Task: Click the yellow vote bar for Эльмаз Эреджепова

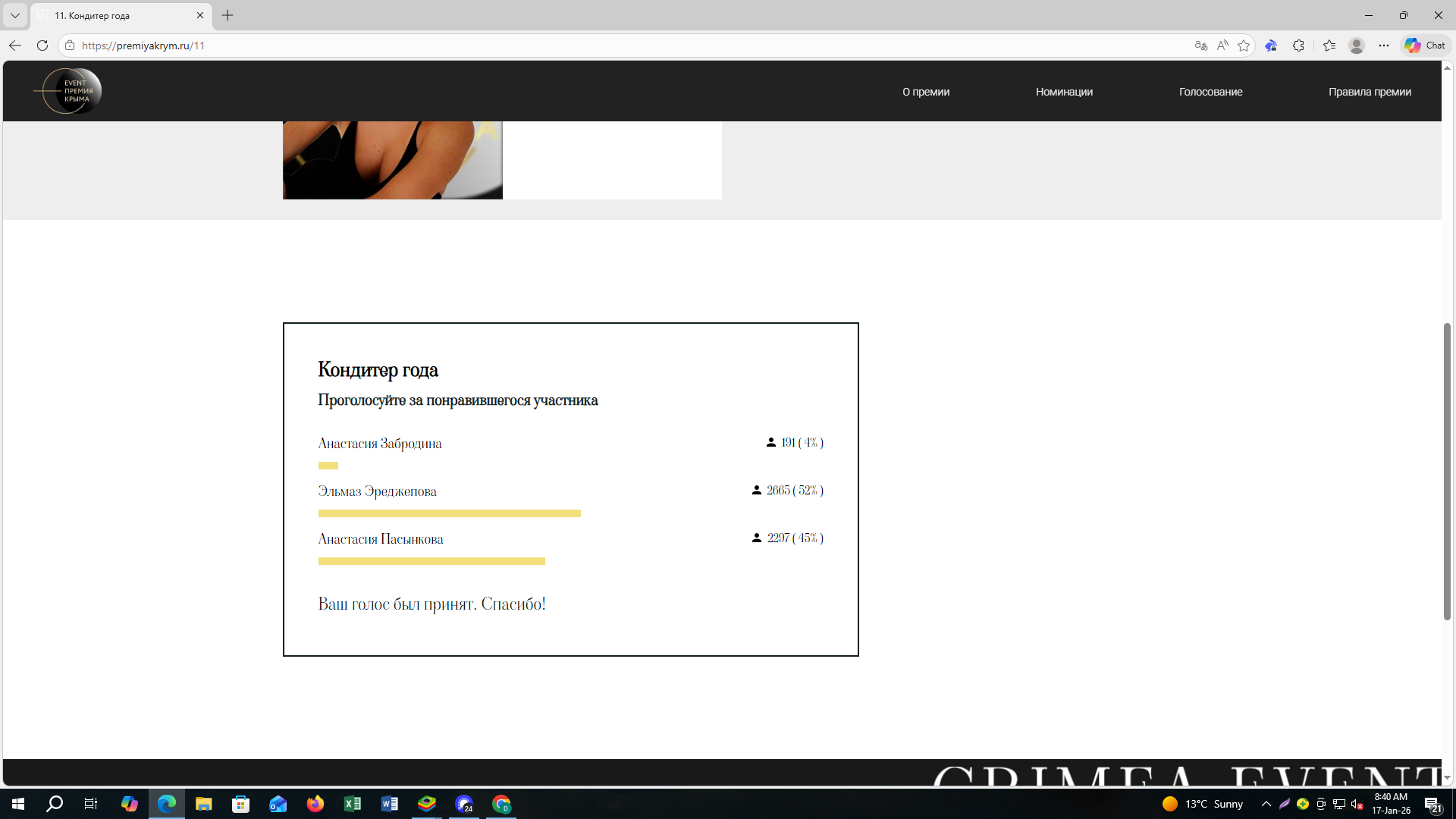Action: click(449, 513)
